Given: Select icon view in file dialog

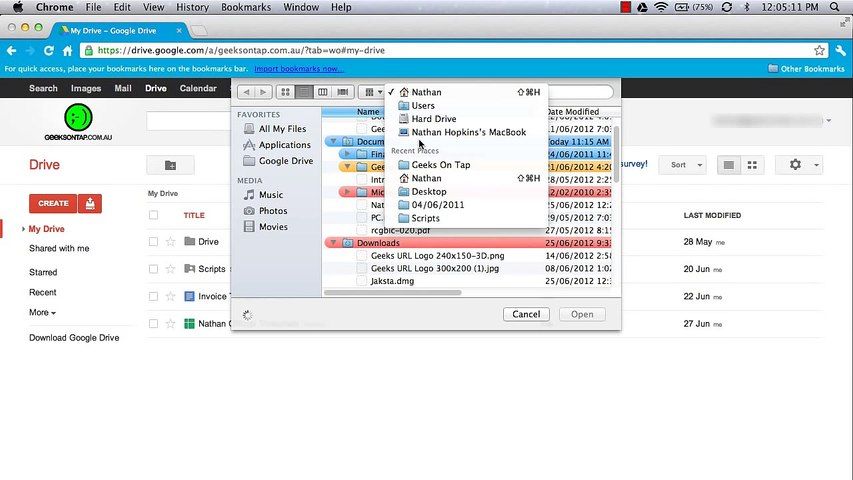Looking at the screenshot, I should pos(285,92).
